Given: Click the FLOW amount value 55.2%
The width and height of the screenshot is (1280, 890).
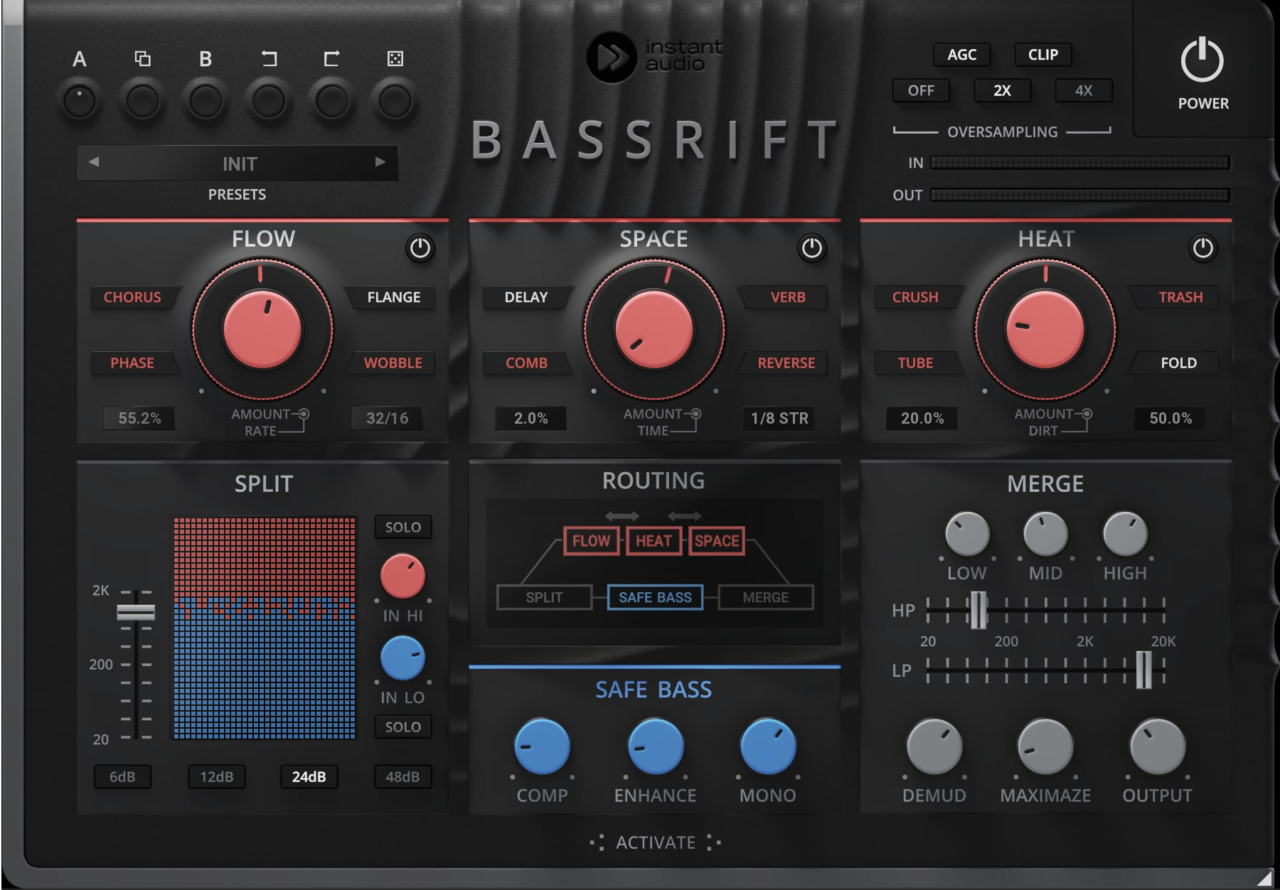Looking at the screenshot, I should tap(139, 419).
